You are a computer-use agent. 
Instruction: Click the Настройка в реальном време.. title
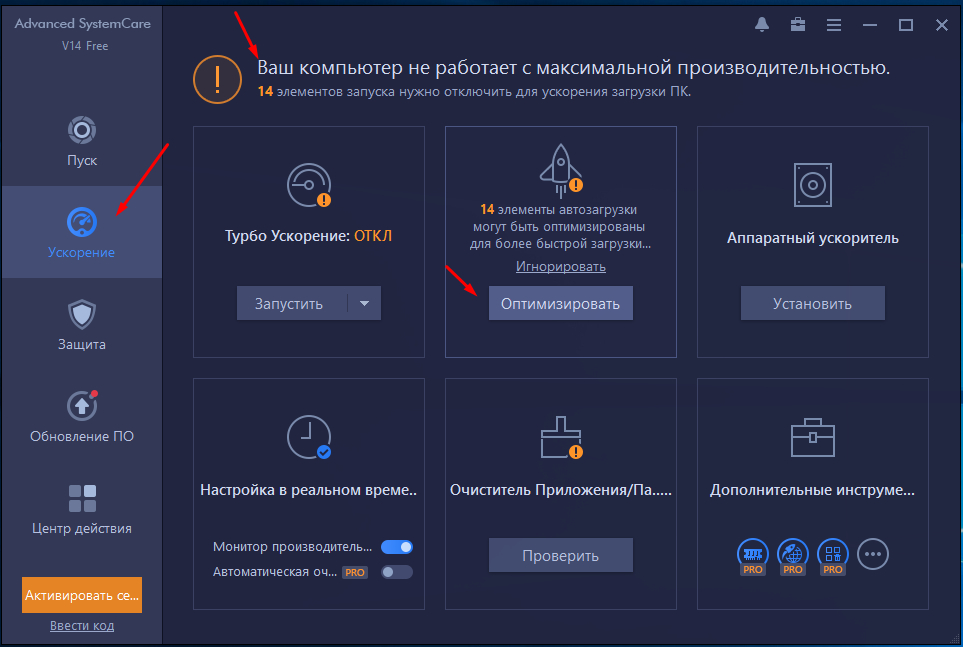coord(309,490)
